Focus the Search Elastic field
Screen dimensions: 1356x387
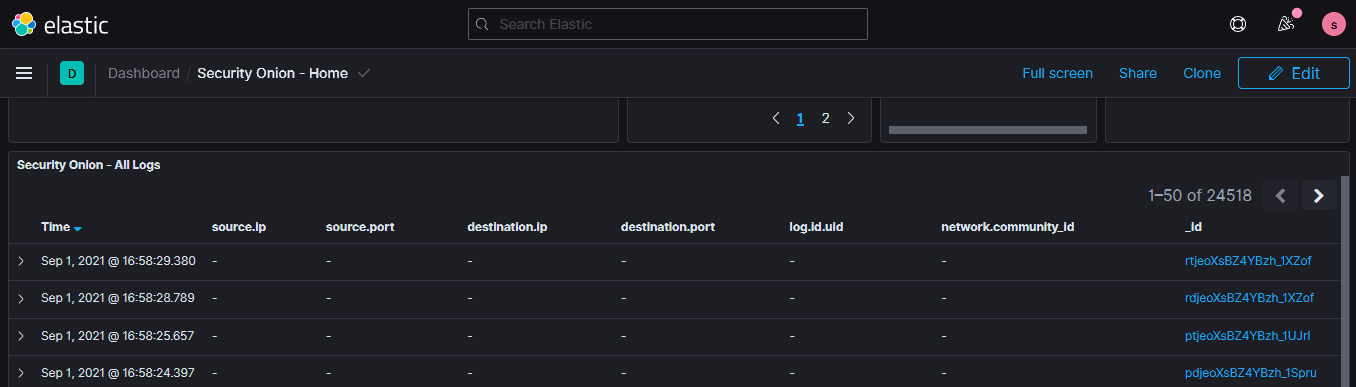point(667,24)
